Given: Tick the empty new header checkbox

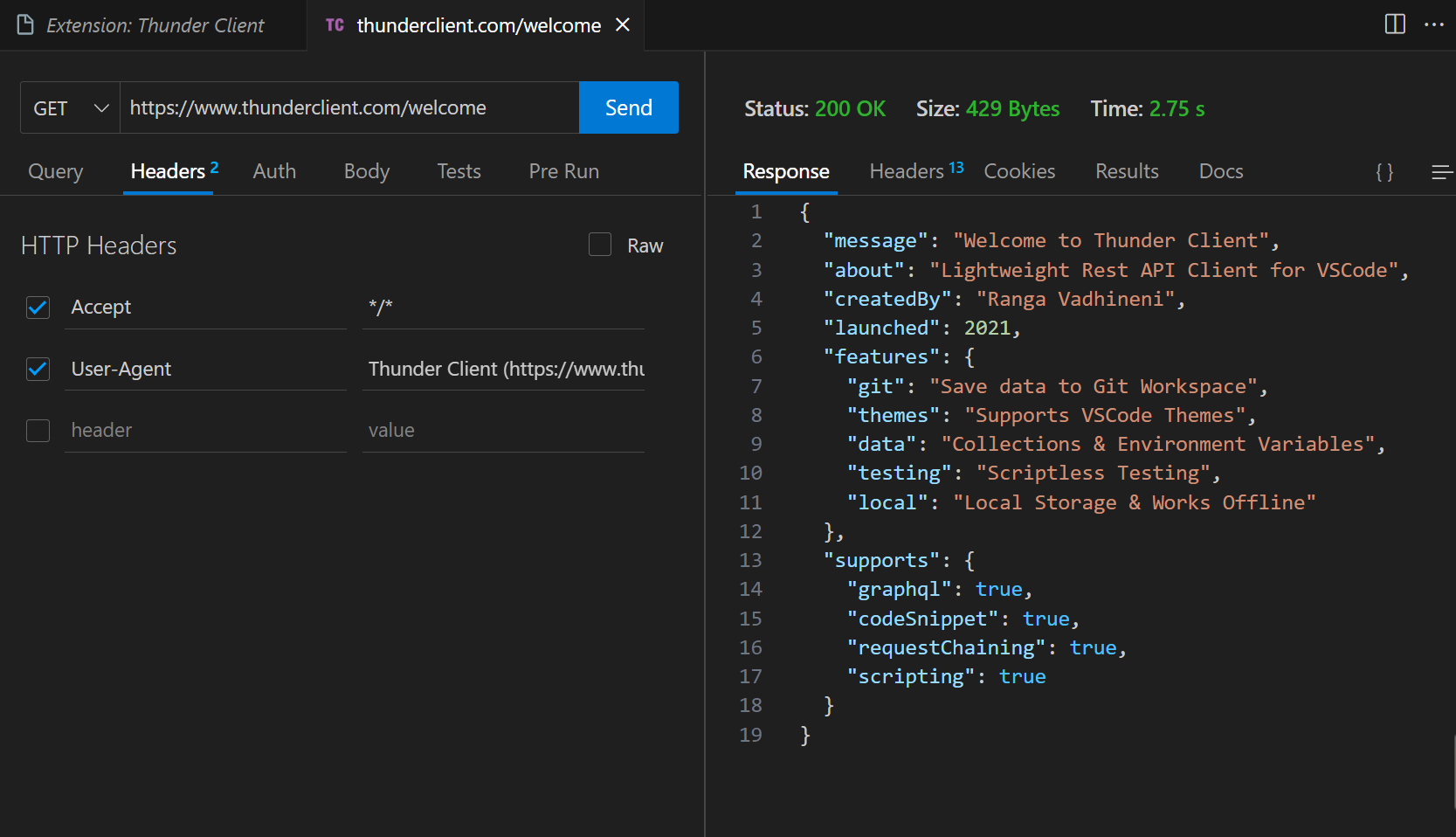Looking at the screenshot, I should (x=38, y=431).
